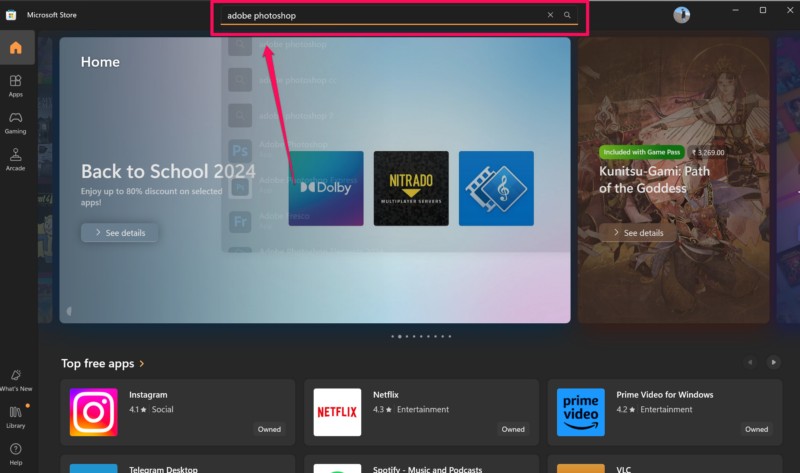Go to Gaming section in sidebar
This screenshot has height=473, width=800.
pos(16,122)
